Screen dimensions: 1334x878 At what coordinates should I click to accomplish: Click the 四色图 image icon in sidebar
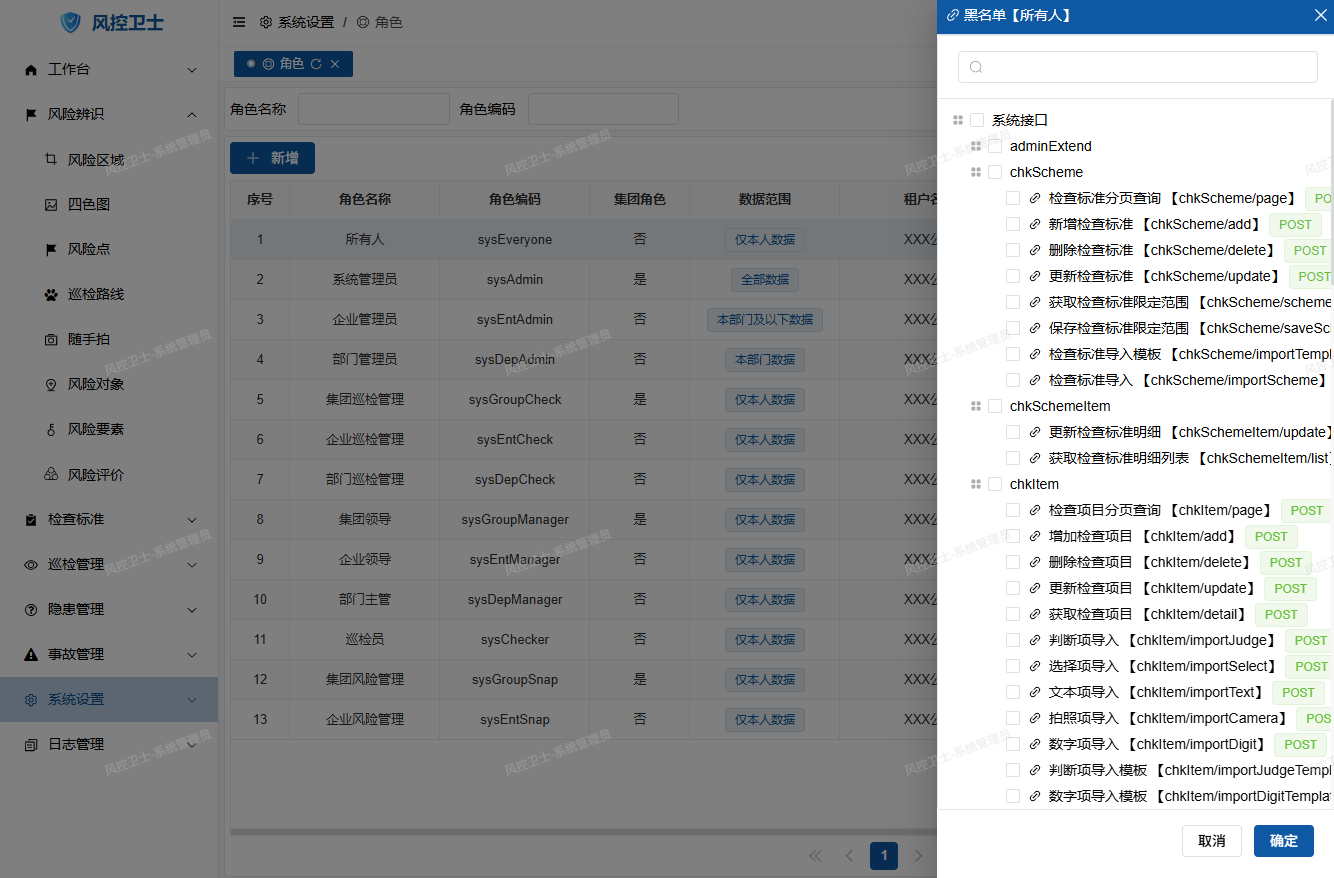(x=51, y=204)
